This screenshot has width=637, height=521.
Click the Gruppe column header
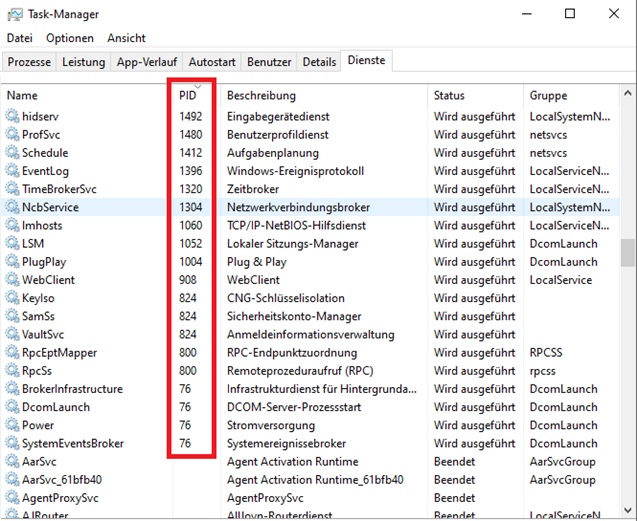(548, 96)
